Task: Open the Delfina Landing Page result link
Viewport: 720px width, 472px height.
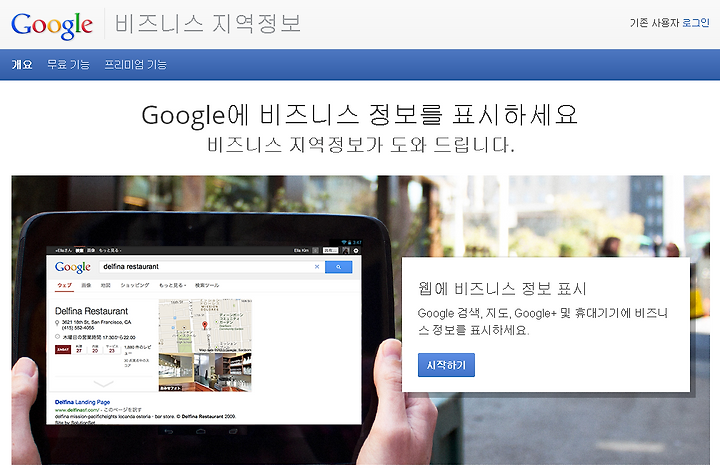Action: (x=82, y=402)
